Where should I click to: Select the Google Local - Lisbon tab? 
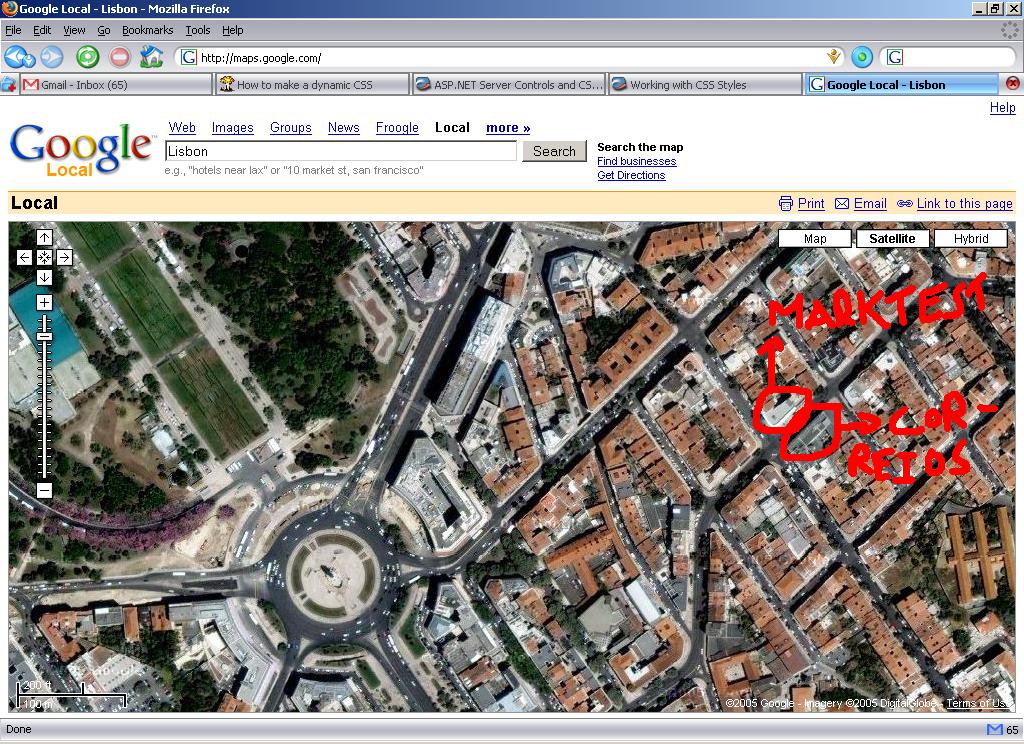point(902,84)
